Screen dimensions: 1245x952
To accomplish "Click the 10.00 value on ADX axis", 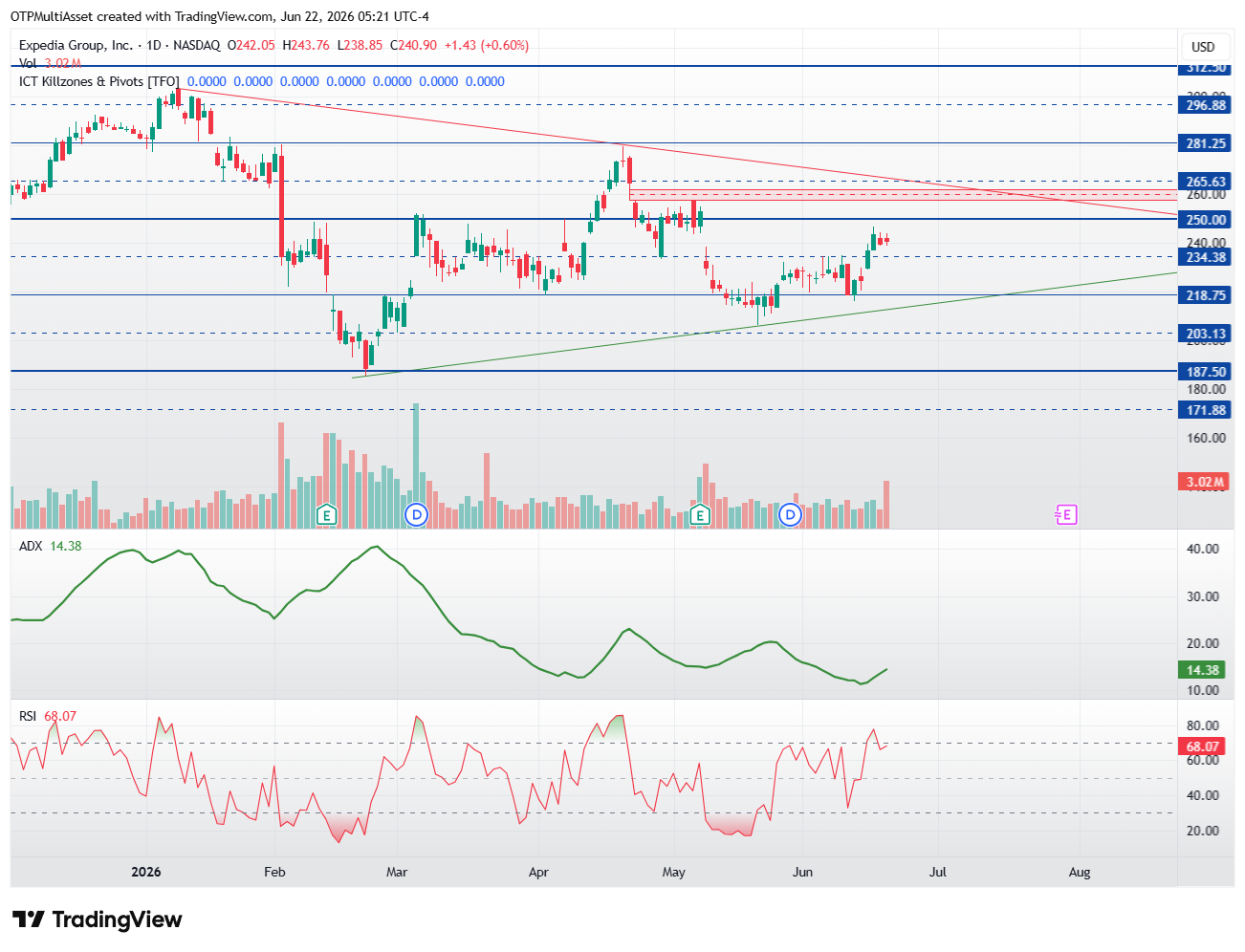I will 1203,690.
